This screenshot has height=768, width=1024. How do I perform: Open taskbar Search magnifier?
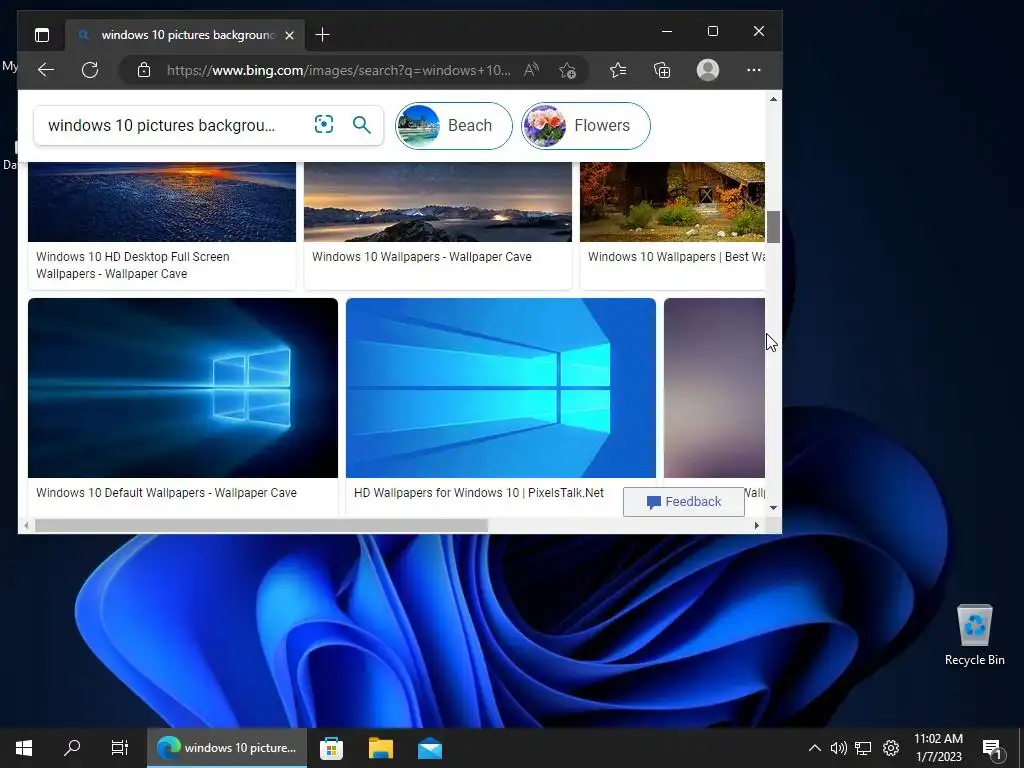click(x=72, y=748)
